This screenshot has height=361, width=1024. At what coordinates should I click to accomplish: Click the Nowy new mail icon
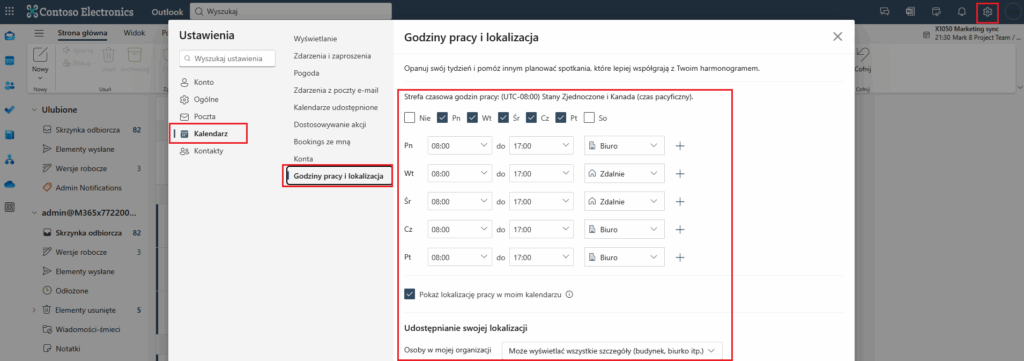(40, 54)
